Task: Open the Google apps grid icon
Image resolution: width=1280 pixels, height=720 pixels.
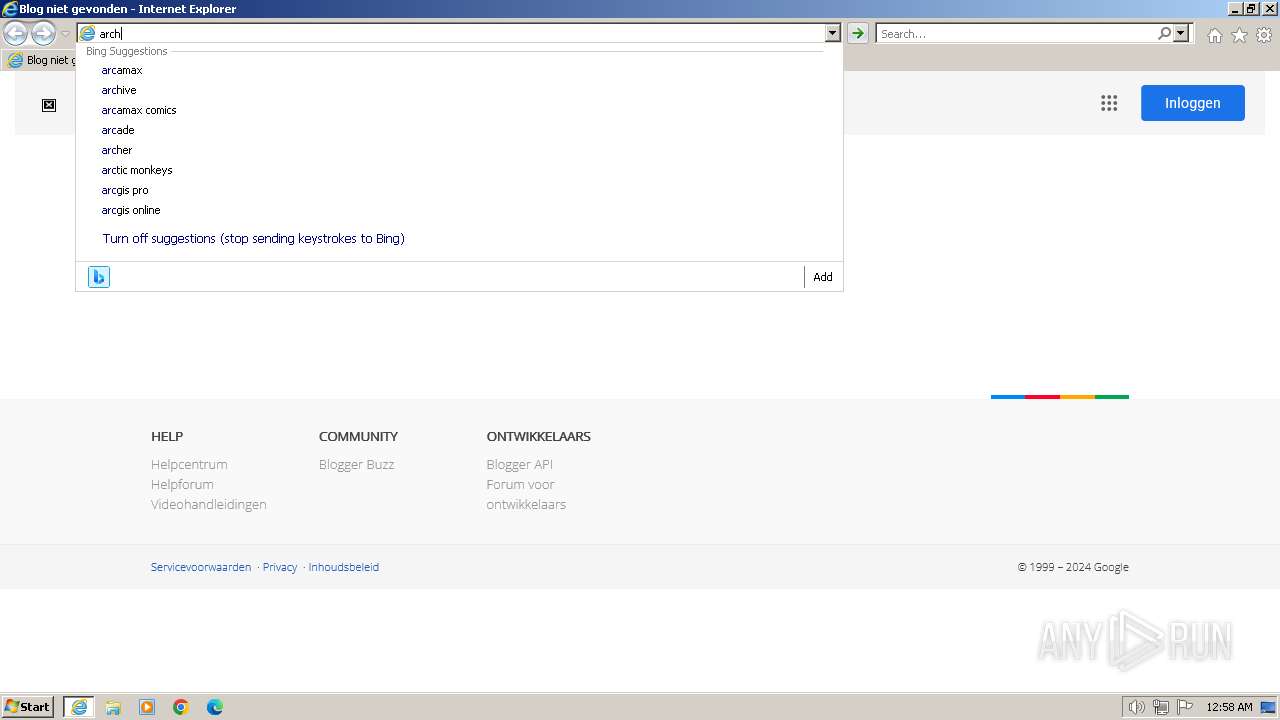Action: (1109, 103)
